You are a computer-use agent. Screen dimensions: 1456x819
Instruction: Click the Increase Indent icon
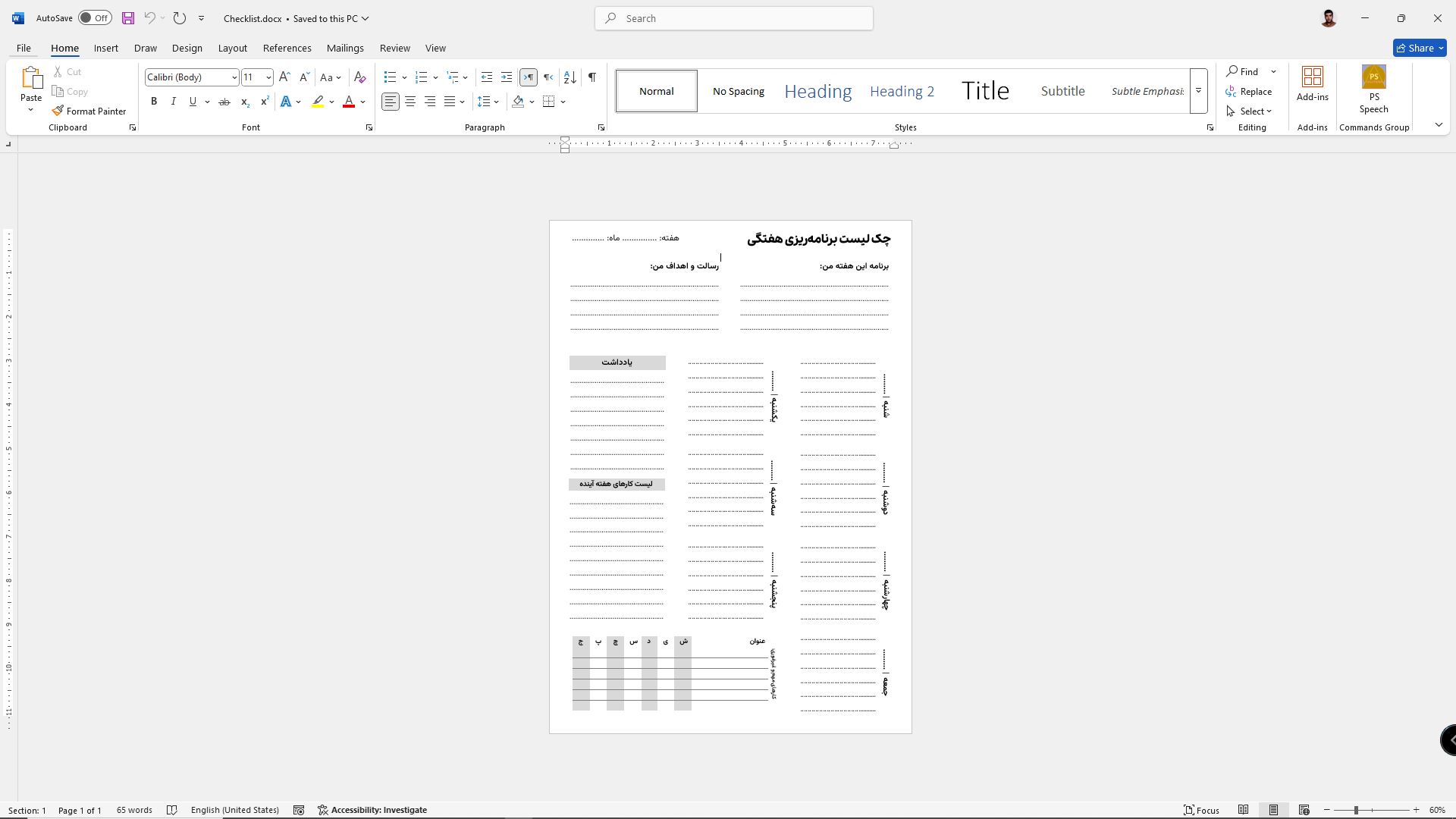point(507,77)
